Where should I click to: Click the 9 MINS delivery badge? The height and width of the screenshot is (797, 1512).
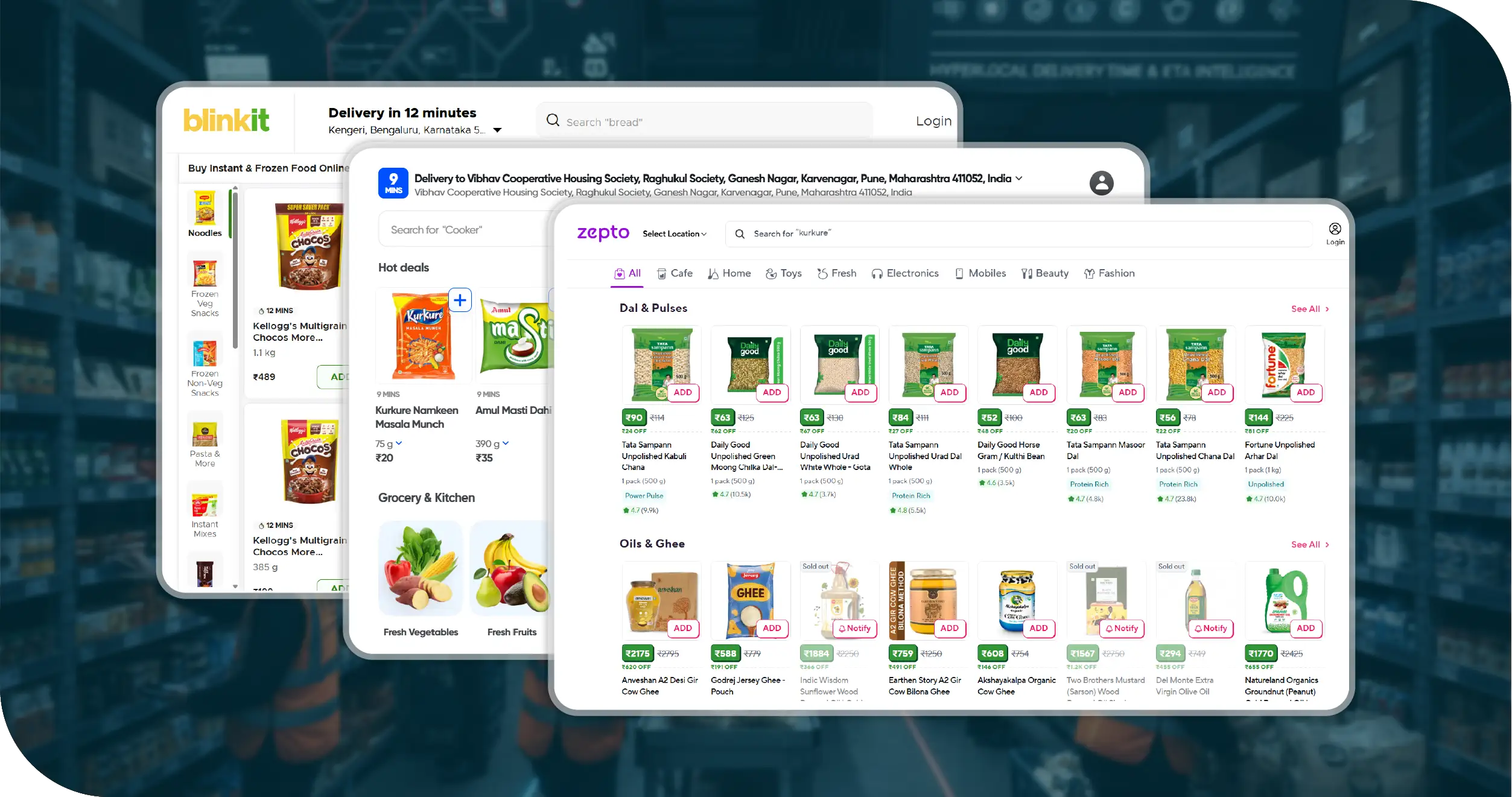(x=393, y=183)
